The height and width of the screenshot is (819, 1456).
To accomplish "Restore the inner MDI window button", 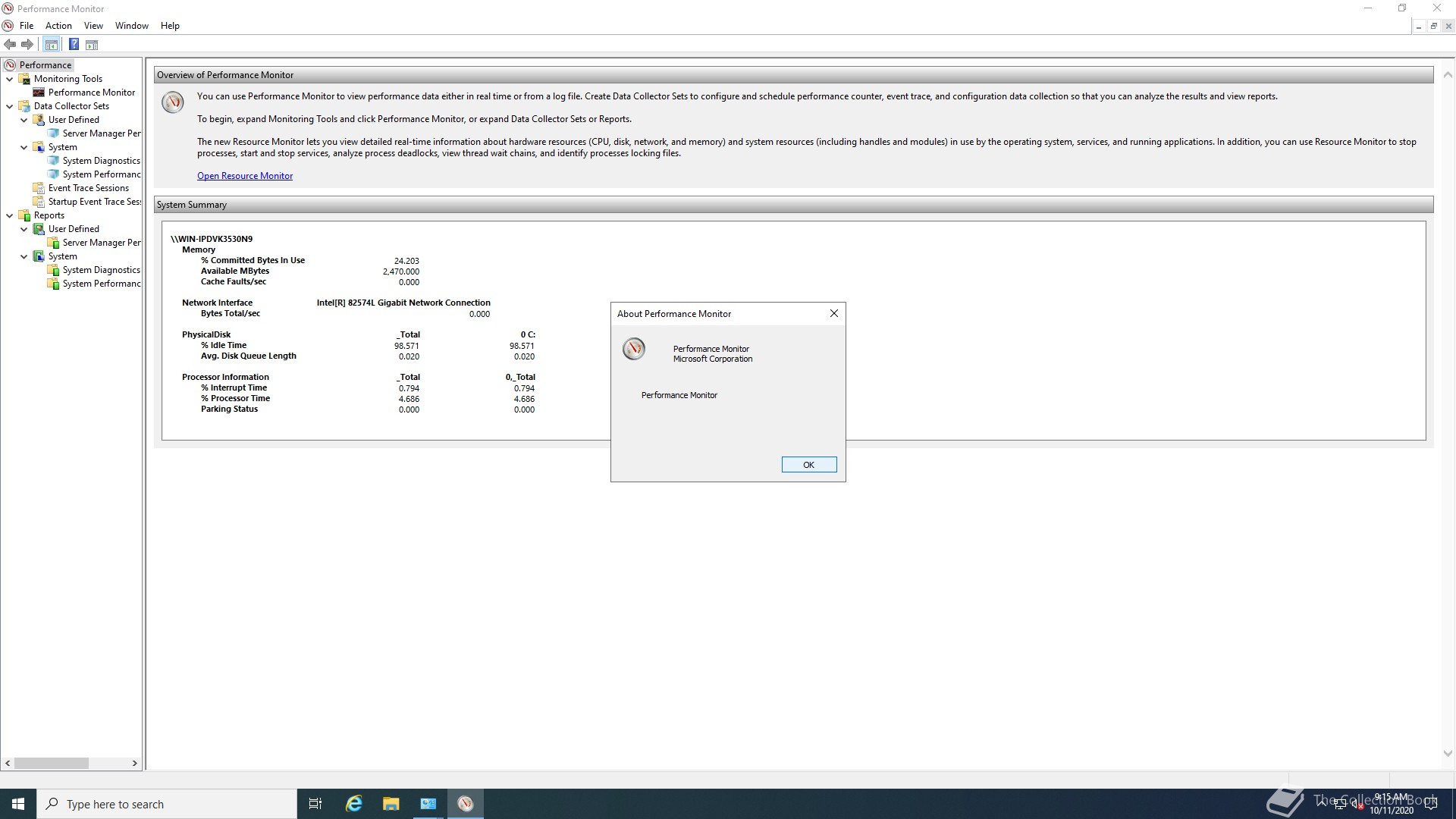I will click(x=1433, y=26).
